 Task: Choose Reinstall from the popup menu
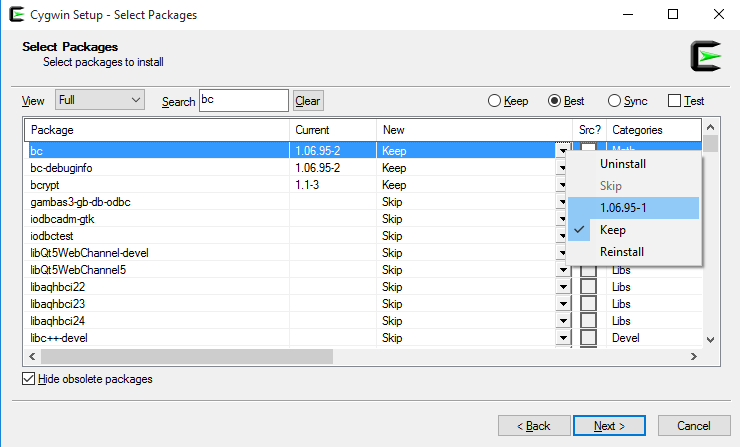[633, 252]
